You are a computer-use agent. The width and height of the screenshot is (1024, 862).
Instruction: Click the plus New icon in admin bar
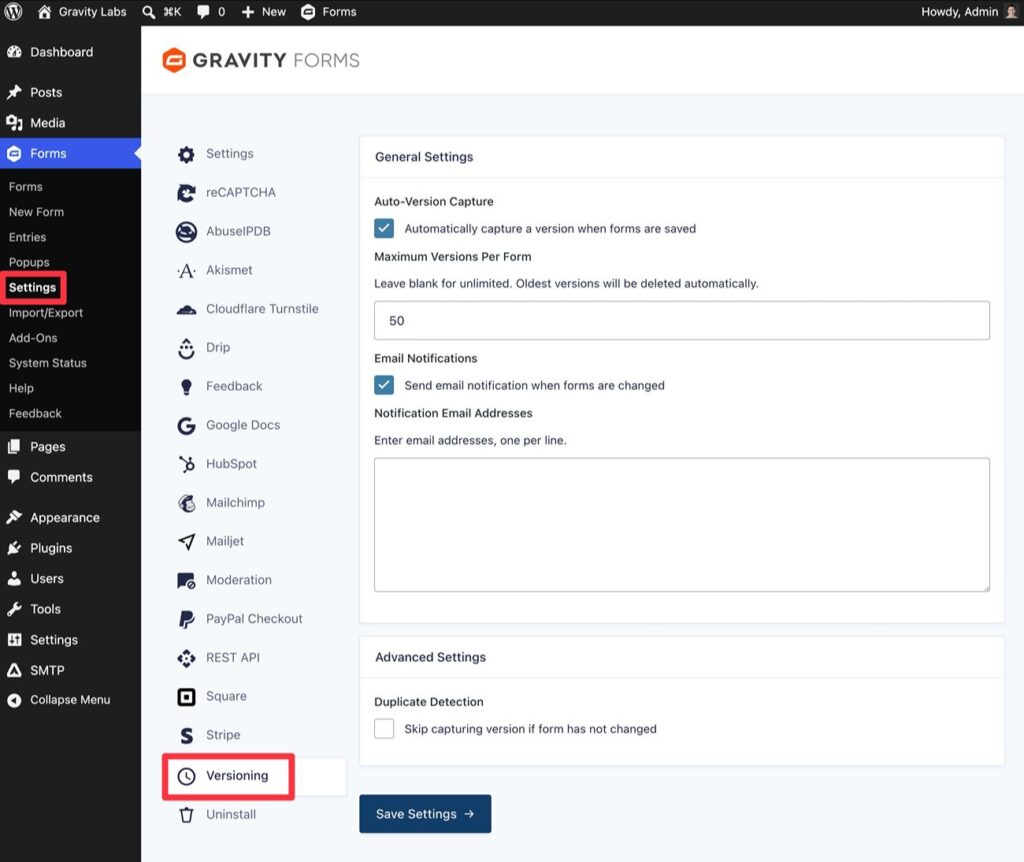[248, 12]
